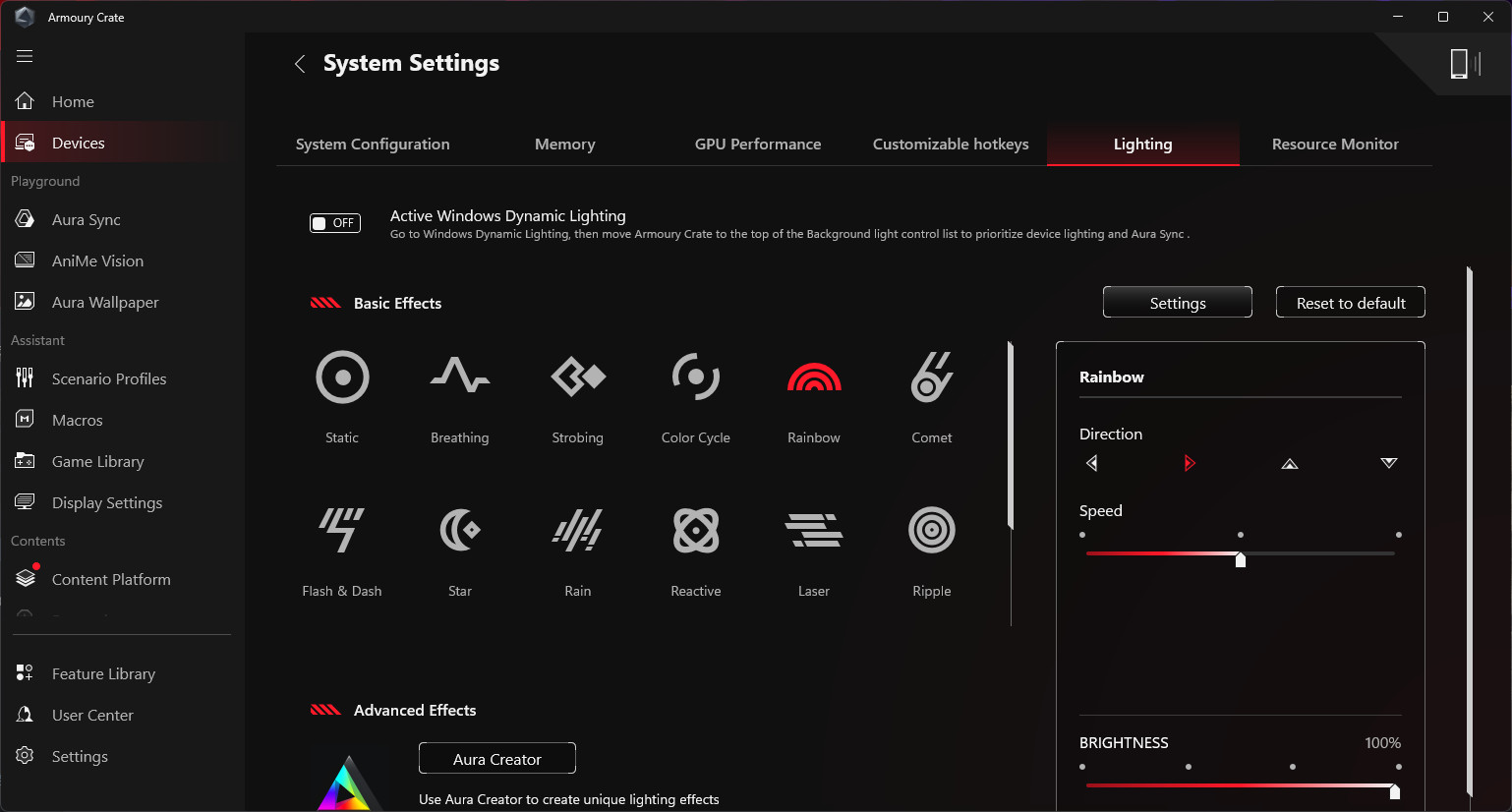
Task: Click the main page vertical scrollbar
Action: [x=1469, y=531]
